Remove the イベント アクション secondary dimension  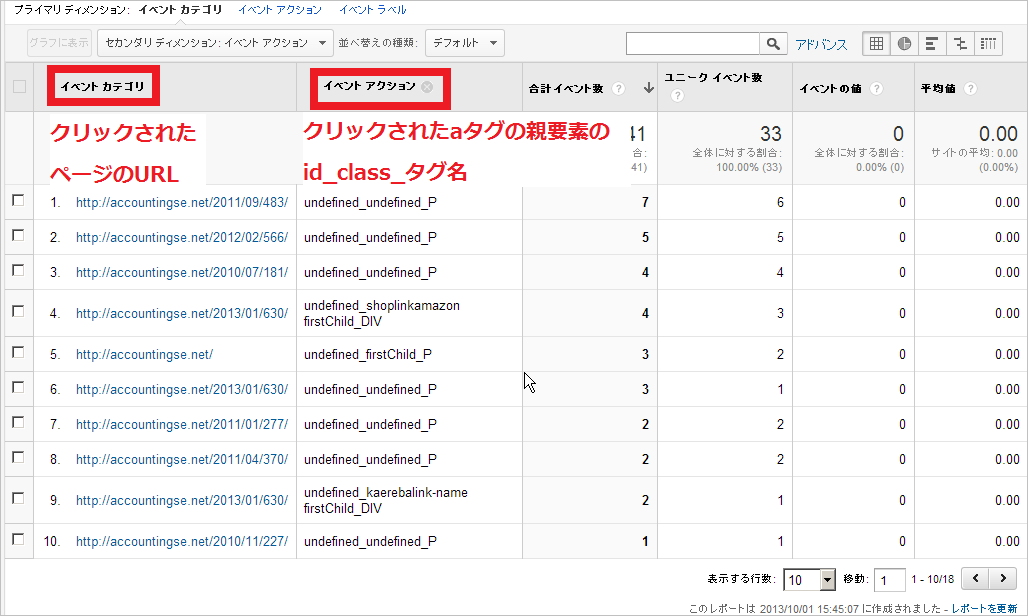pos(427,87)
